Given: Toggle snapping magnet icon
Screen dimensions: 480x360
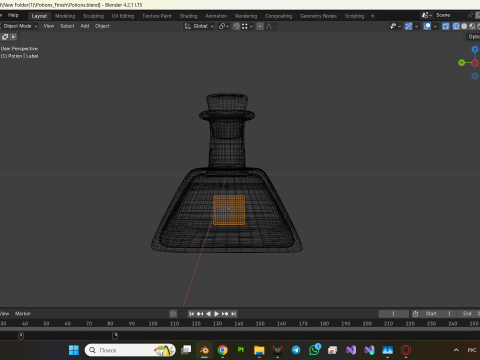Looking at the screenshot, I should [236, 26].
